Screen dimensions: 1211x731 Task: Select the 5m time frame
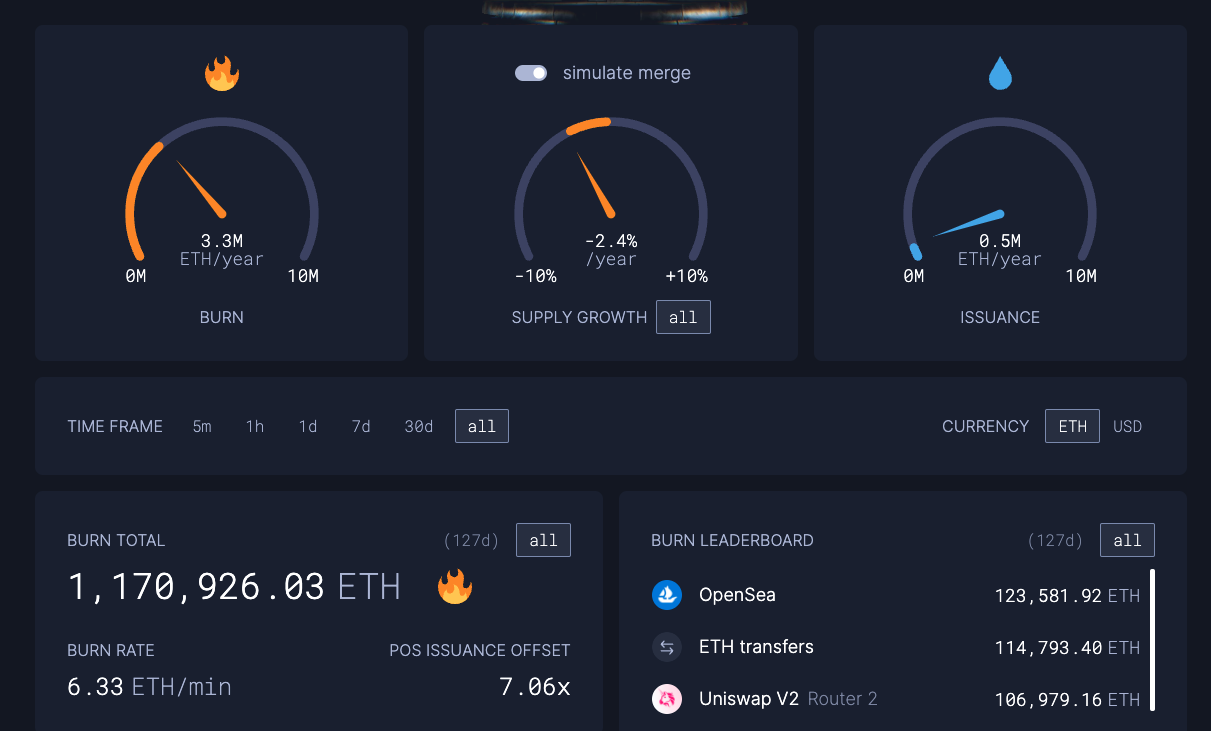[x=201, y=426]
